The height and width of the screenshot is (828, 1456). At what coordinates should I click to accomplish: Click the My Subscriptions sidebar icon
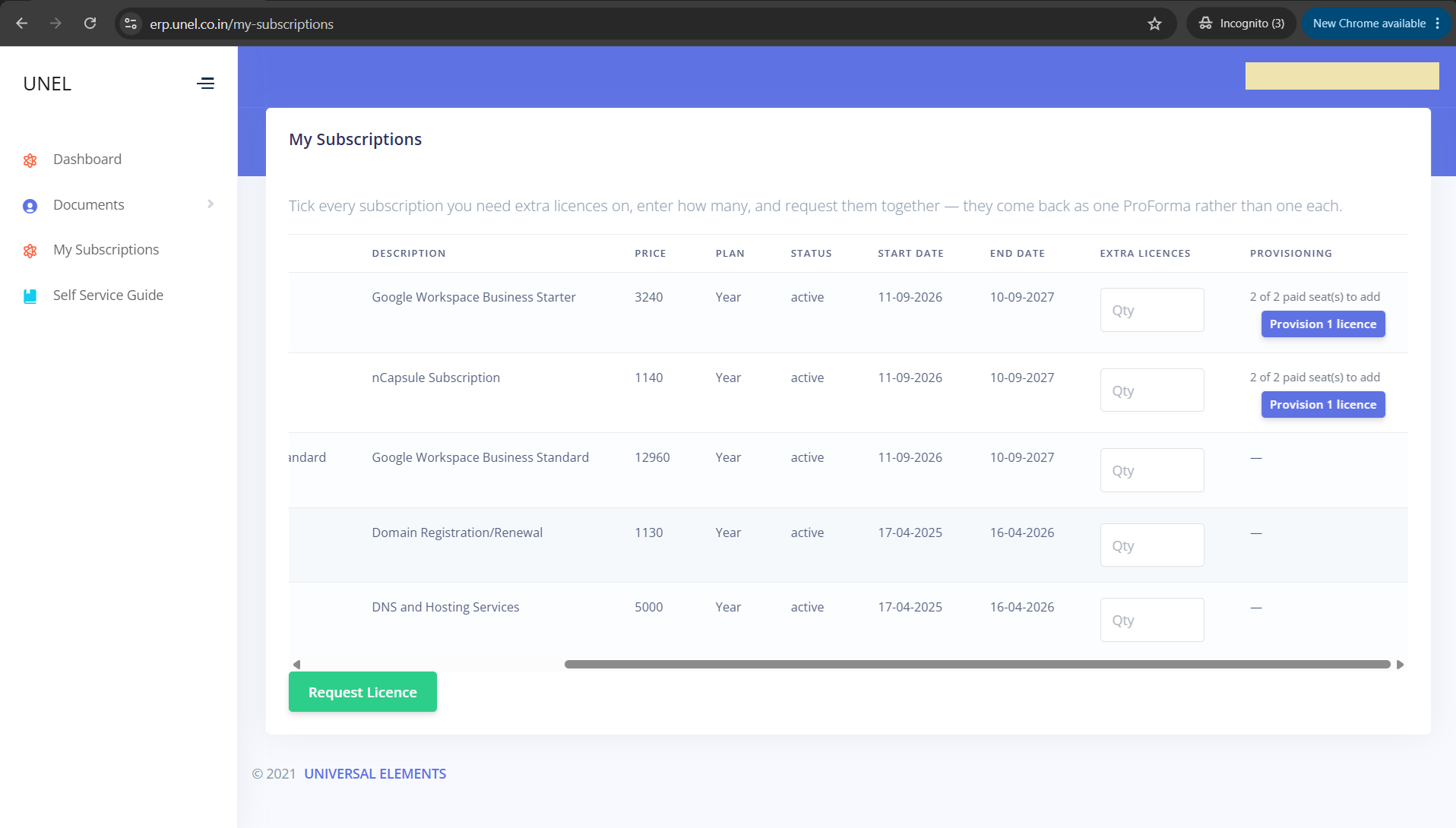[30, 251]
